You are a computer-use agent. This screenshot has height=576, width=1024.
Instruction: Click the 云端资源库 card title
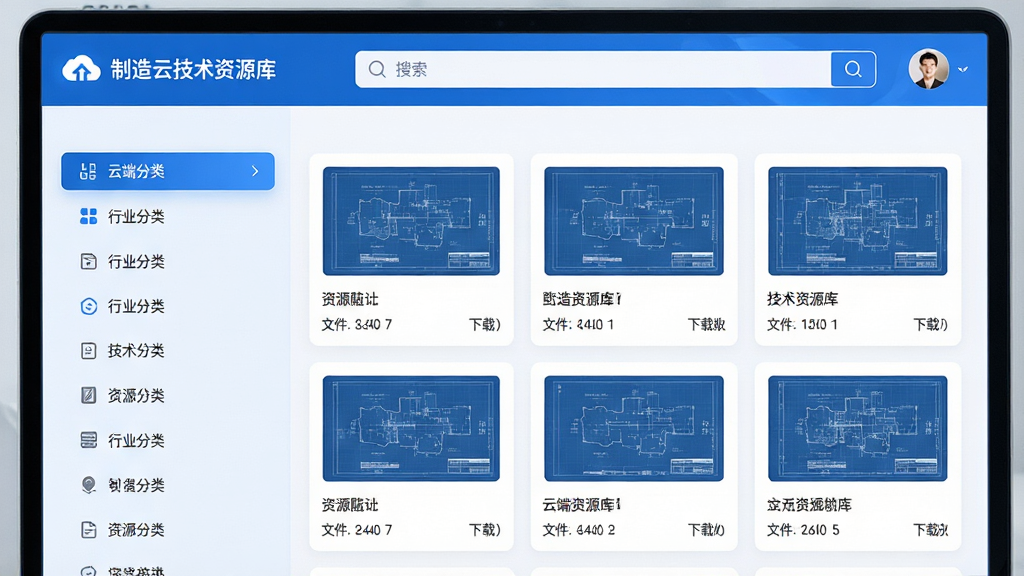[581, 504]
